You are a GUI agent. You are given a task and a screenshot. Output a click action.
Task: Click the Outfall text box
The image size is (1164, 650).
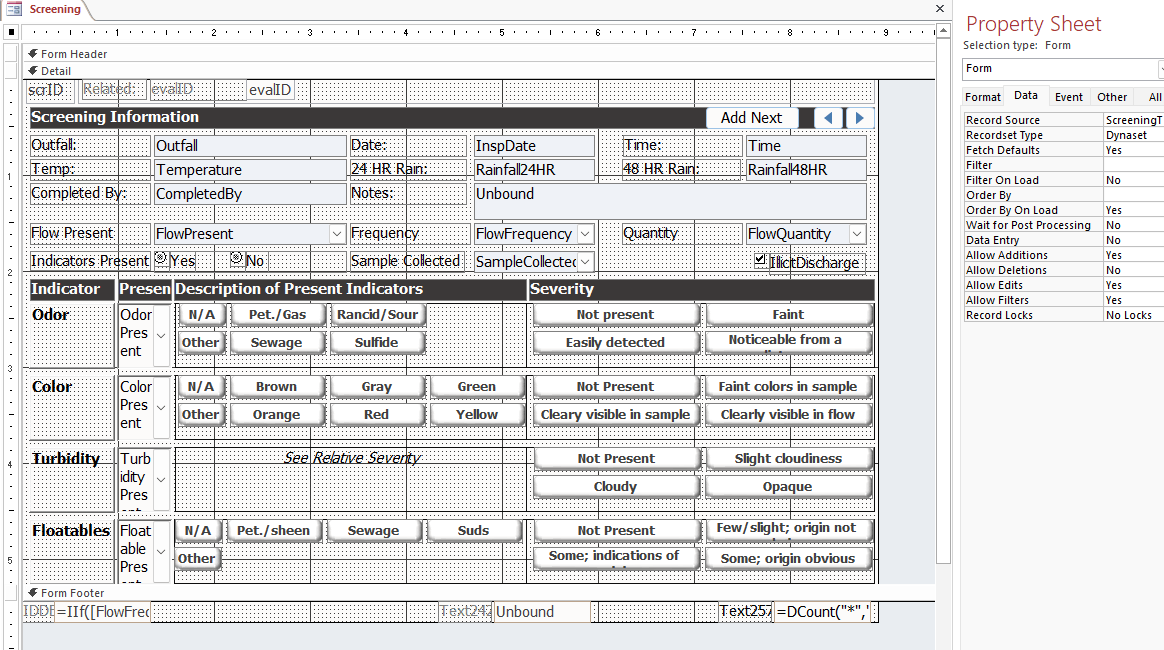[x=250, y=145]
